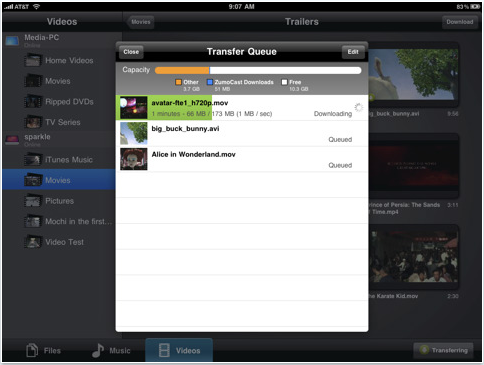
Task: Open the Pictures folder icon
Action: (x=33, y=201)
